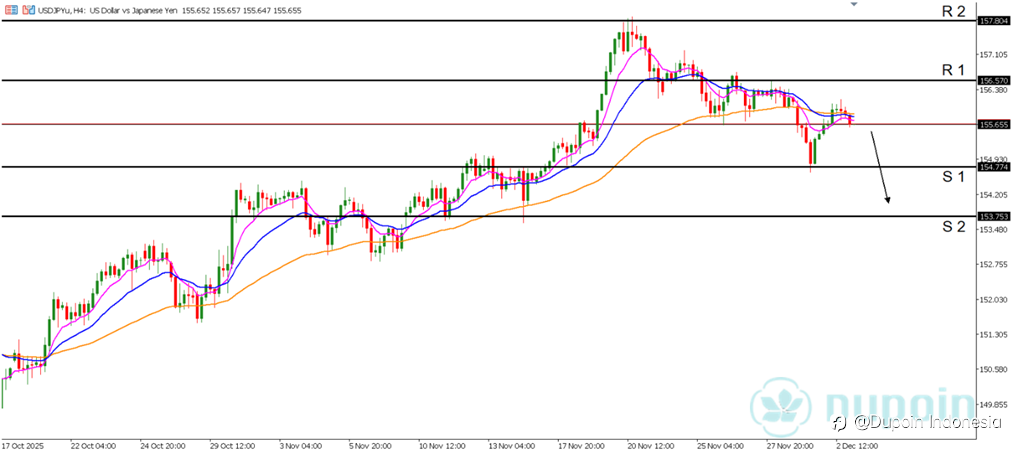
Task: Click the 153.753 price level tag
Action: [x=993, y=217]
